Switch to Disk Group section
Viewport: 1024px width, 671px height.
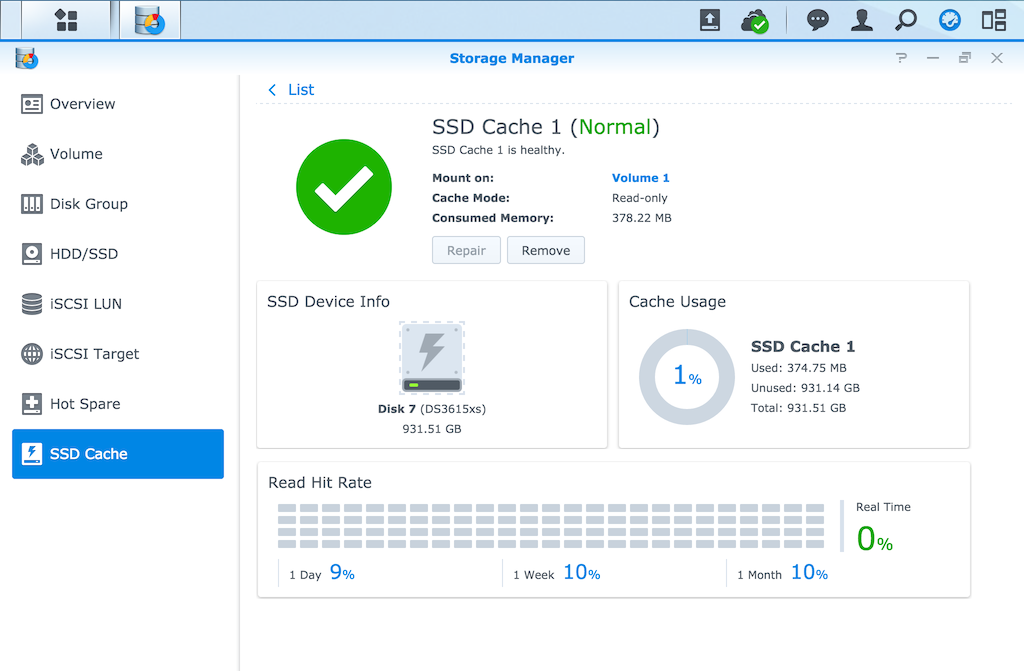118,204
